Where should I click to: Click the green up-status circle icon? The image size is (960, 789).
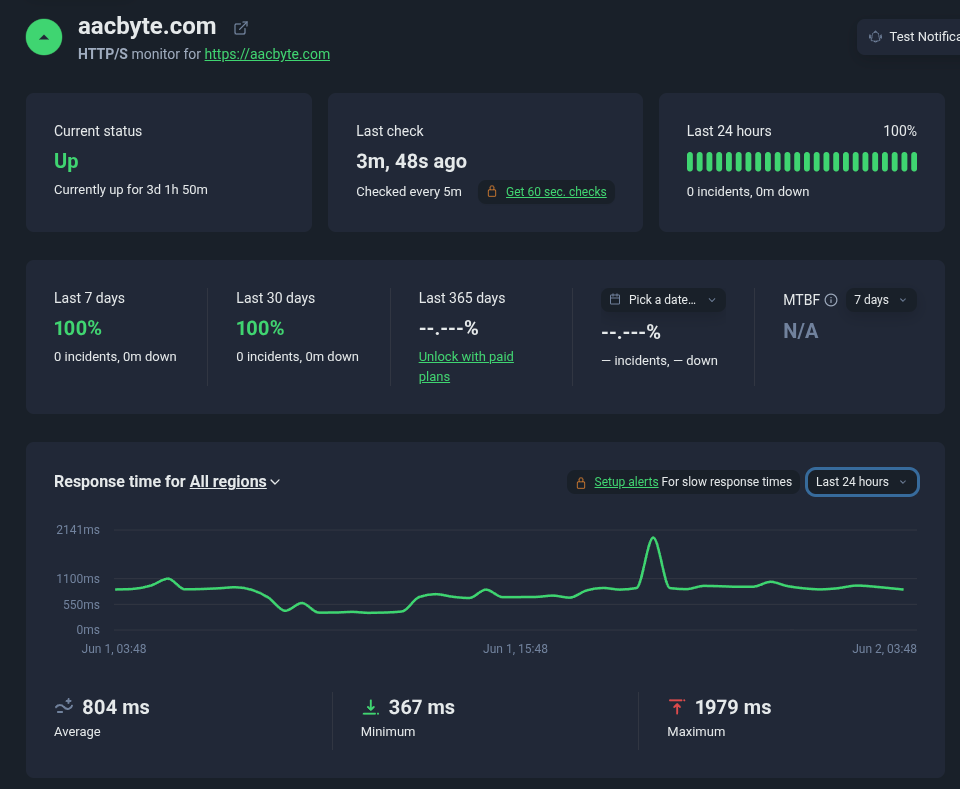(x=43, y=37)
